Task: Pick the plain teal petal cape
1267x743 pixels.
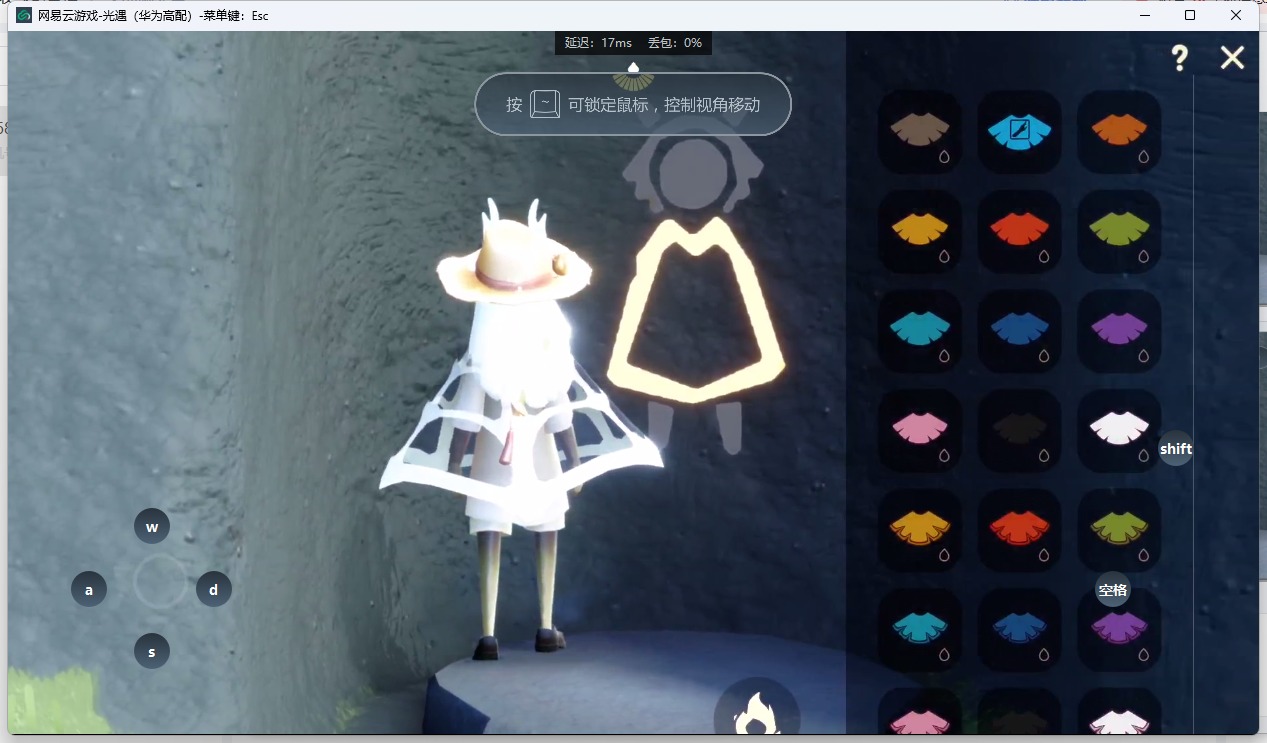Action: click(x=920, y=331)
